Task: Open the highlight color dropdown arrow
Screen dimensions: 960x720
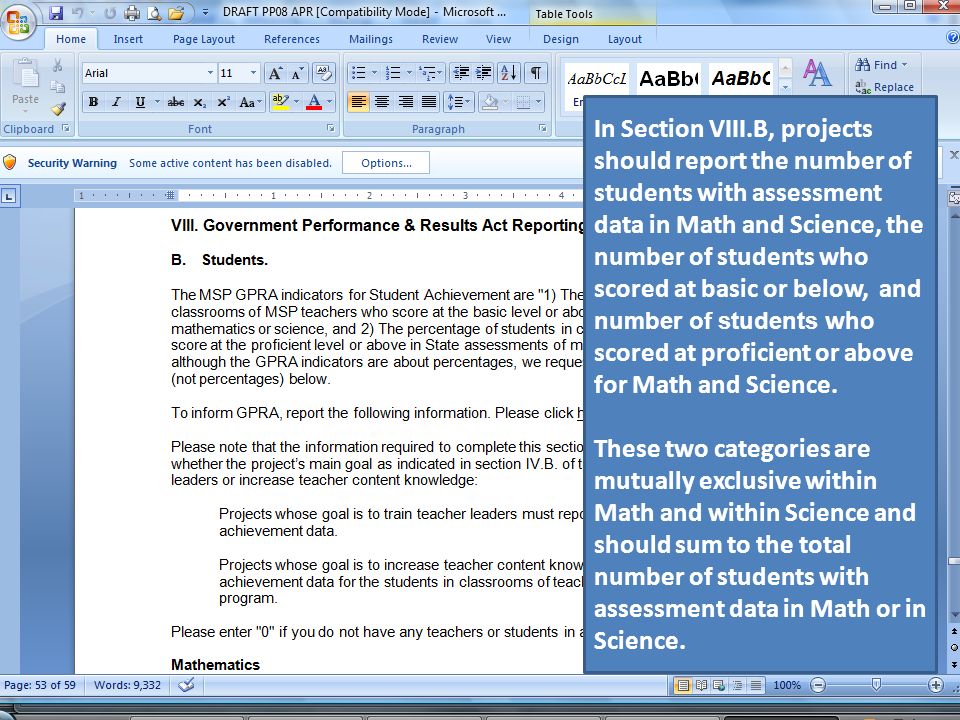Action: tap(297, 102)
